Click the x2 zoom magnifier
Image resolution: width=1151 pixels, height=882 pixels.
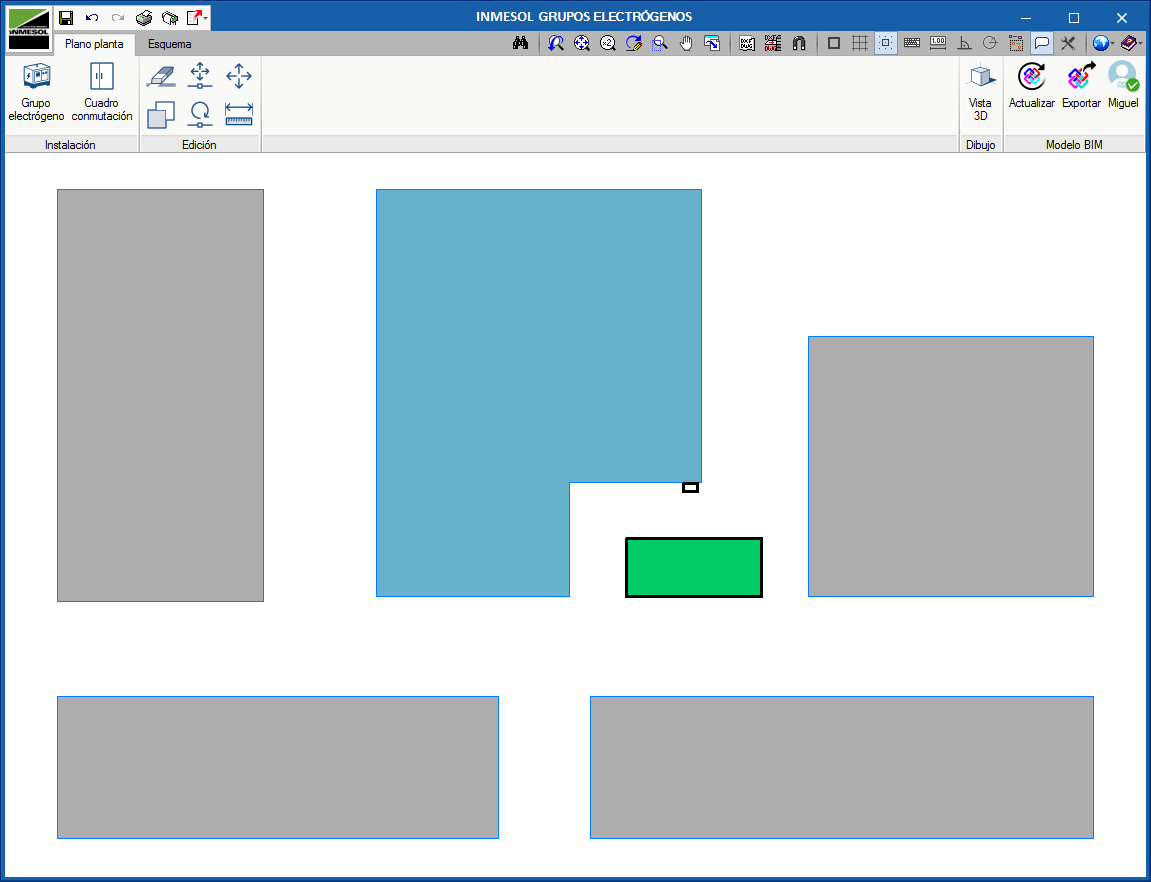(608, 43)
